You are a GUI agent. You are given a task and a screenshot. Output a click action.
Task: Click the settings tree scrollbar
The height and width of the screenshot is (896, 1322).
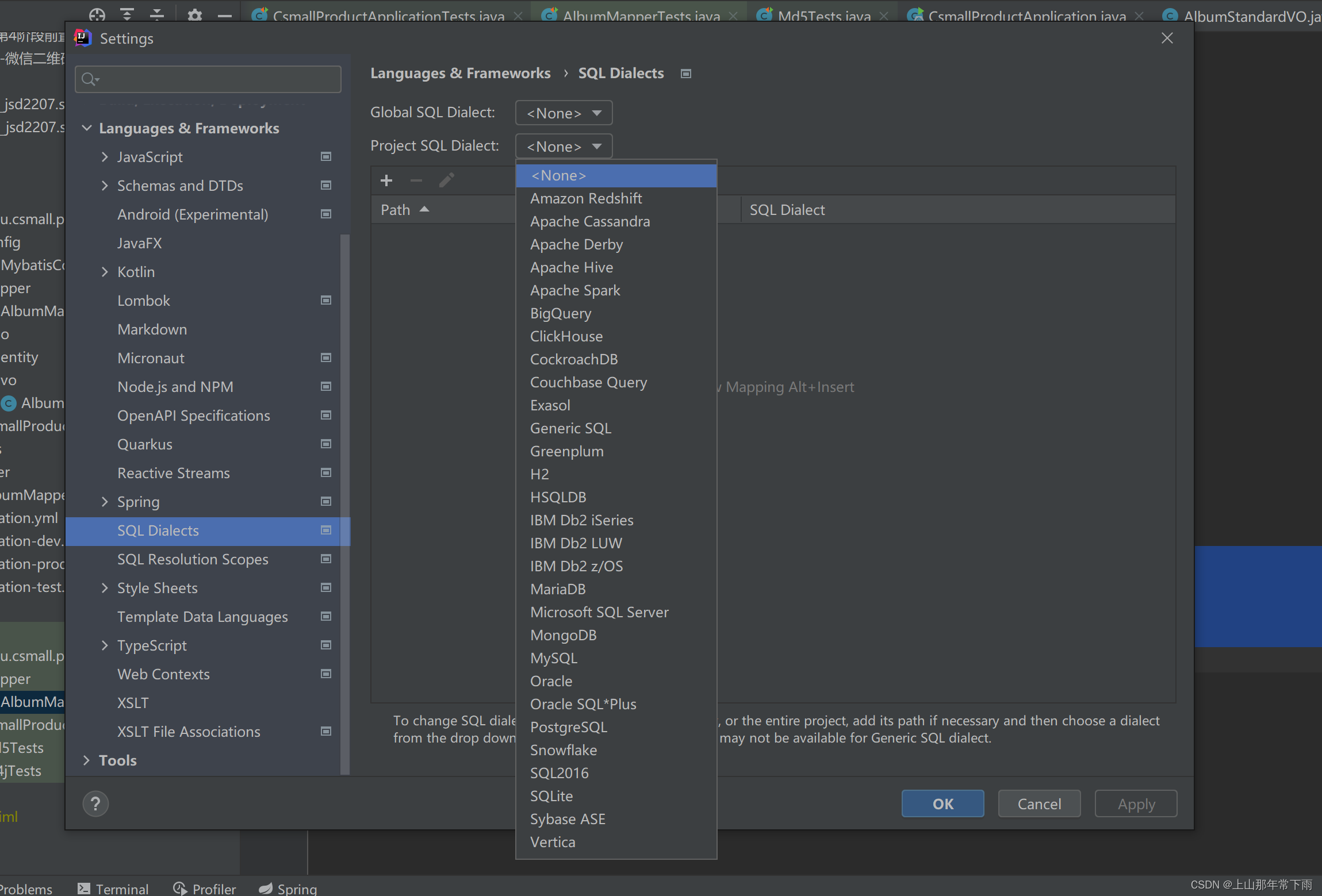tap(346, 402)
